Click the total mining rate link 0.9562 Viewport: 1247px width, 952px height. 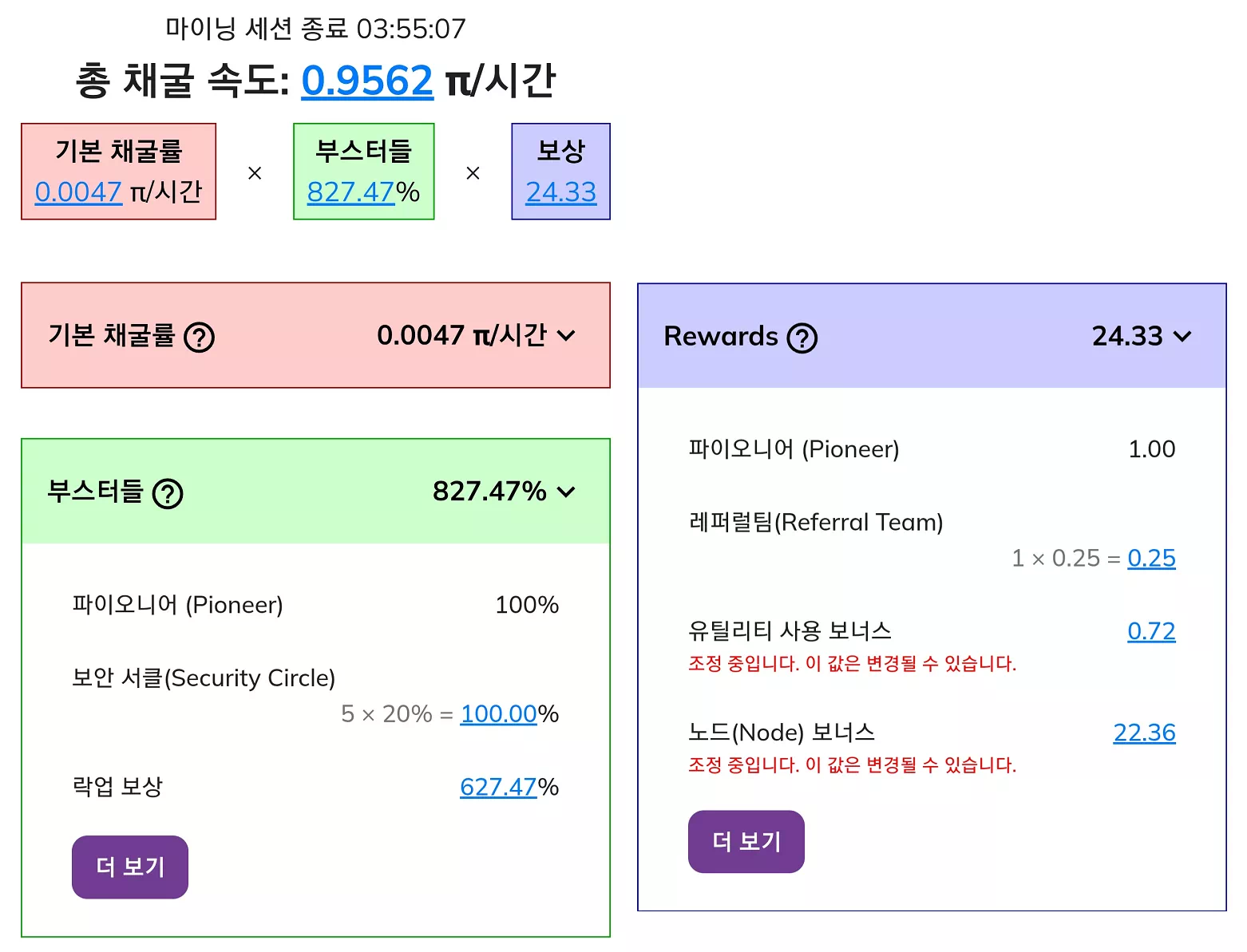pyautogui.click(x=366, y=80)
